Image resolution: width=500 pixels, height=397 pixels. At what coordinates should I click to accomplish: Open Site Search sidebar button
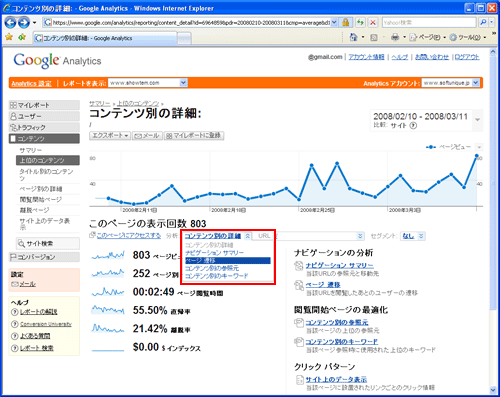(48, 244)
